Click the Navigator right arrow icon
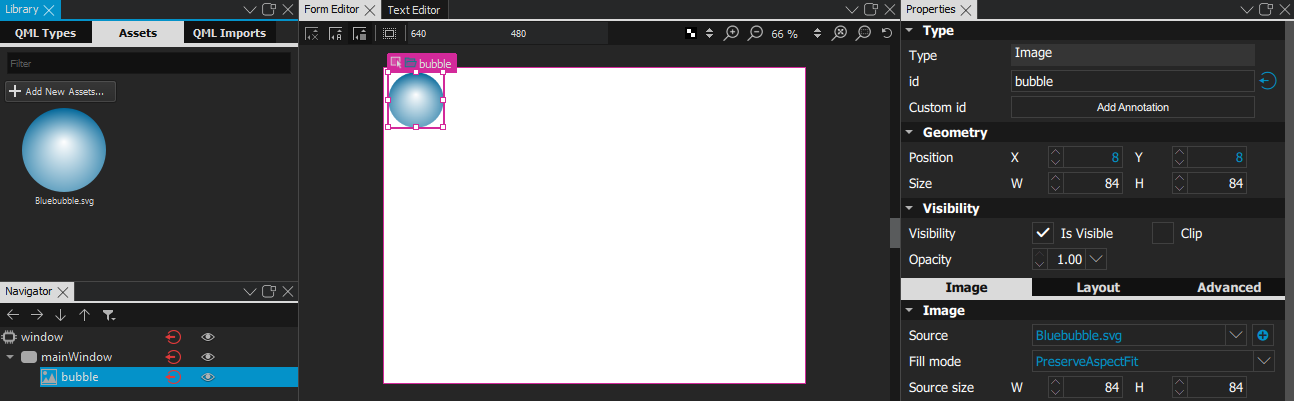Viewport: 1294px width, 401px height. click(37, 314)
